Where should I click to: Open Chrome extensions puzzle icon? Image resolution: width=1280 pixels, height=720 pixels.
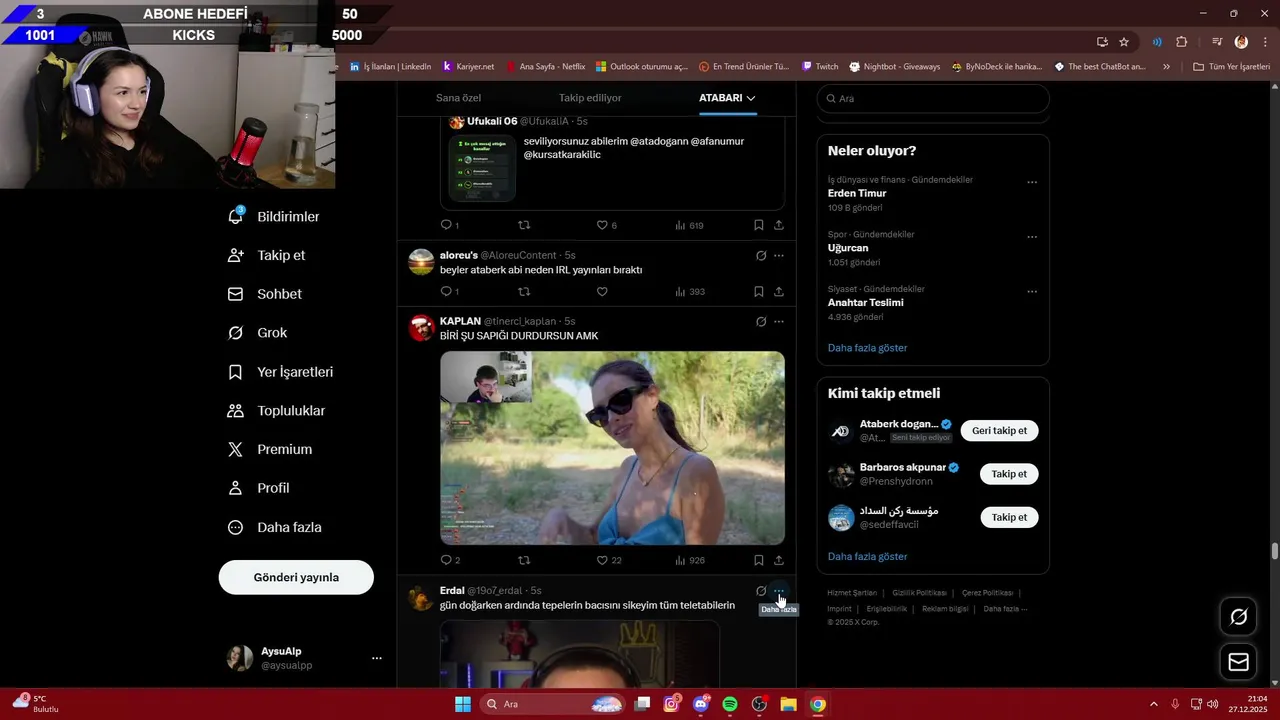(x=1181, y=42)
